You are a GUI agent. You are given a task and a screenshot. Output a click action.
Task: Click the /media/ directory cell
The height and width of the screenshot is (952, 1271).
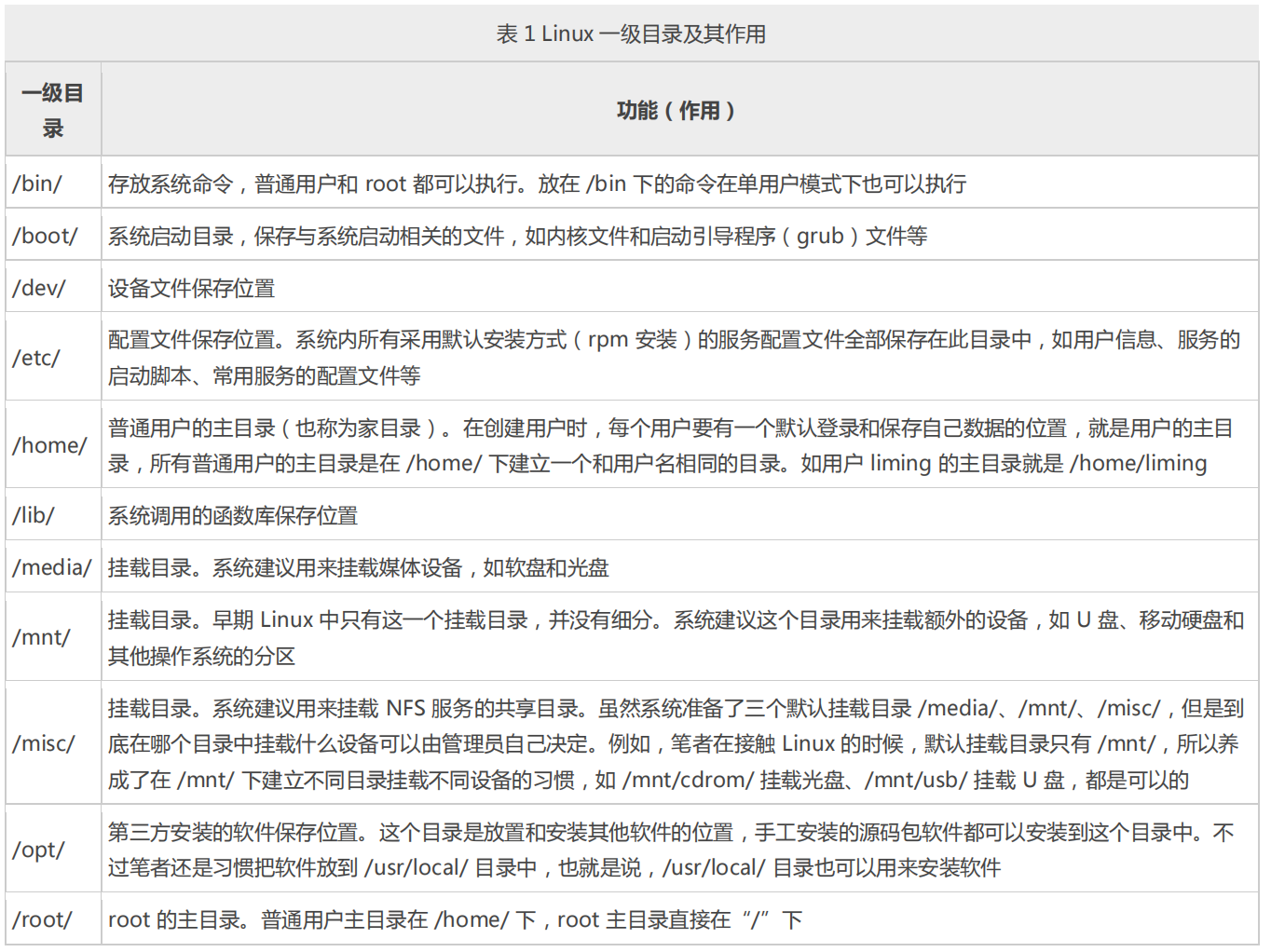point(53,566)
